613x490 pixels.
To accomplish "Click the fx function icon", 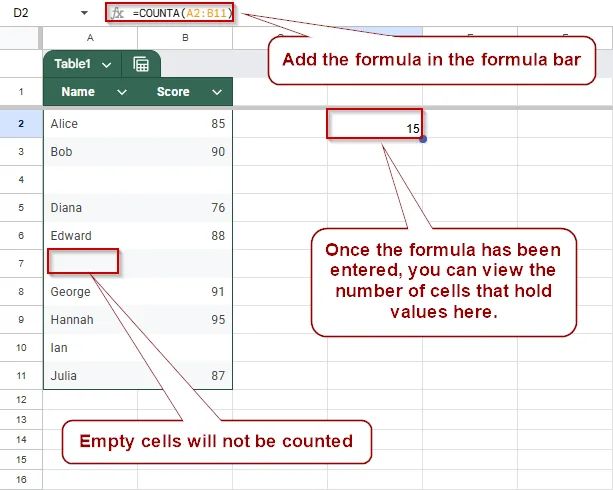I will pyautogui.click(x=118, y=13).
